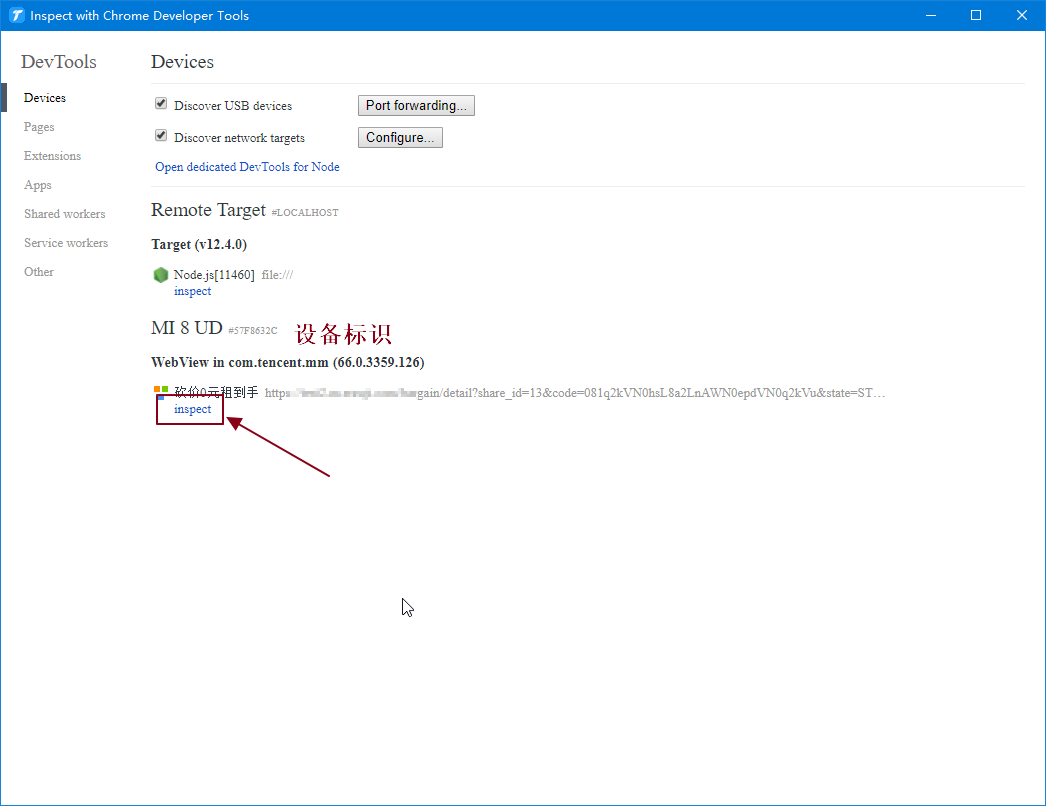Click the WebView page favicon icon
This screenshot has height=806, width=1046.
[161, 392]
